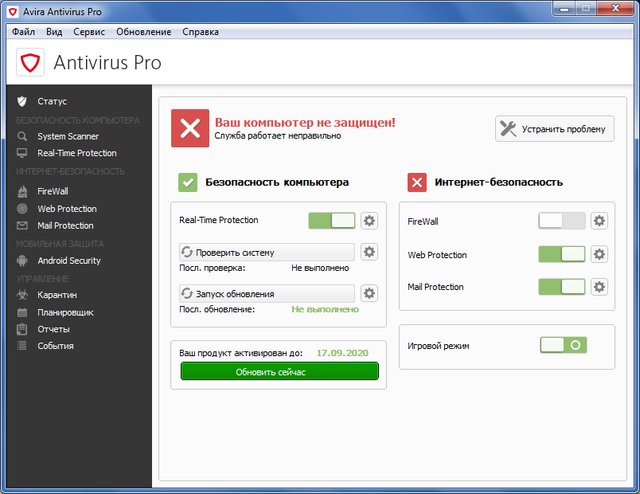Open the Сервис menu
The width and height of the screenshot is (640, 494).
coord(89,32)
